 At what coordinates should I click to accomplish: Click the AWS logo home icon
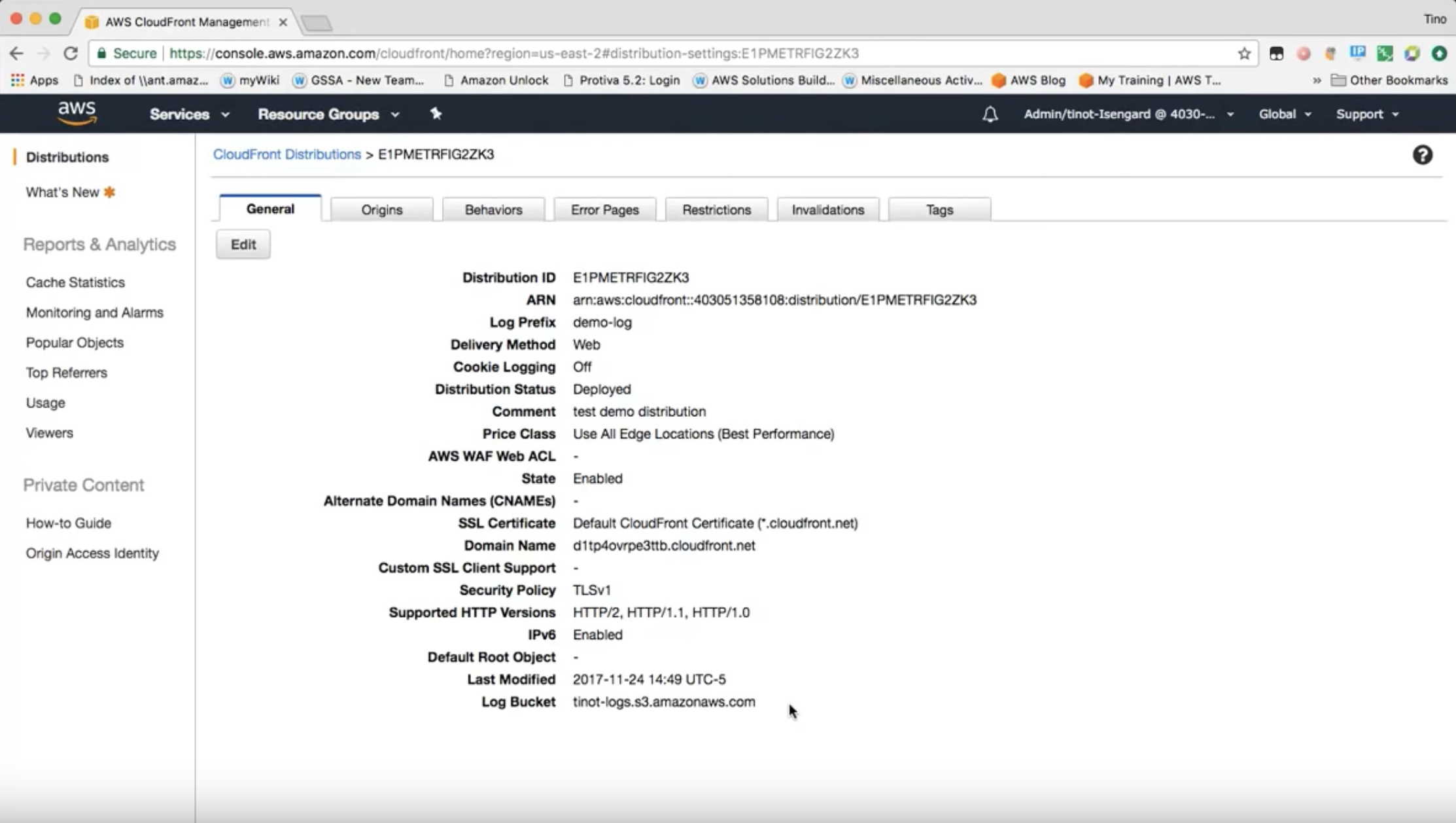77,113
